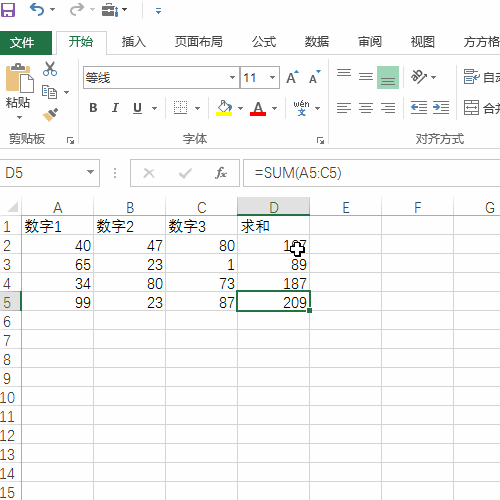Switch to the 插入 ribbon tab

134,42
